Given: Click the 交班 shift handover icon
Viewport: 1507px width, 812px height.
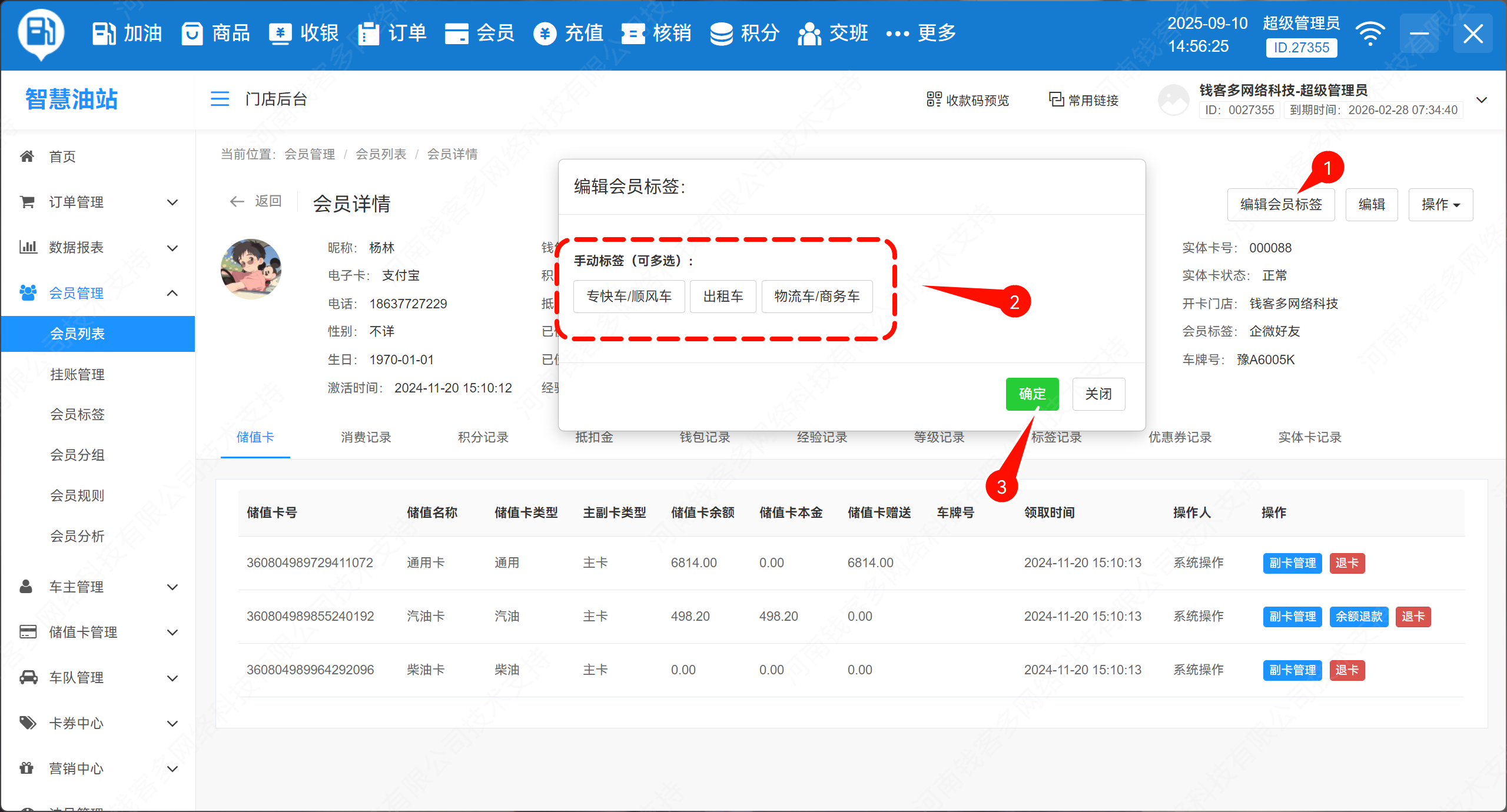Looking at the screenshot, I should tap(809, 34).
